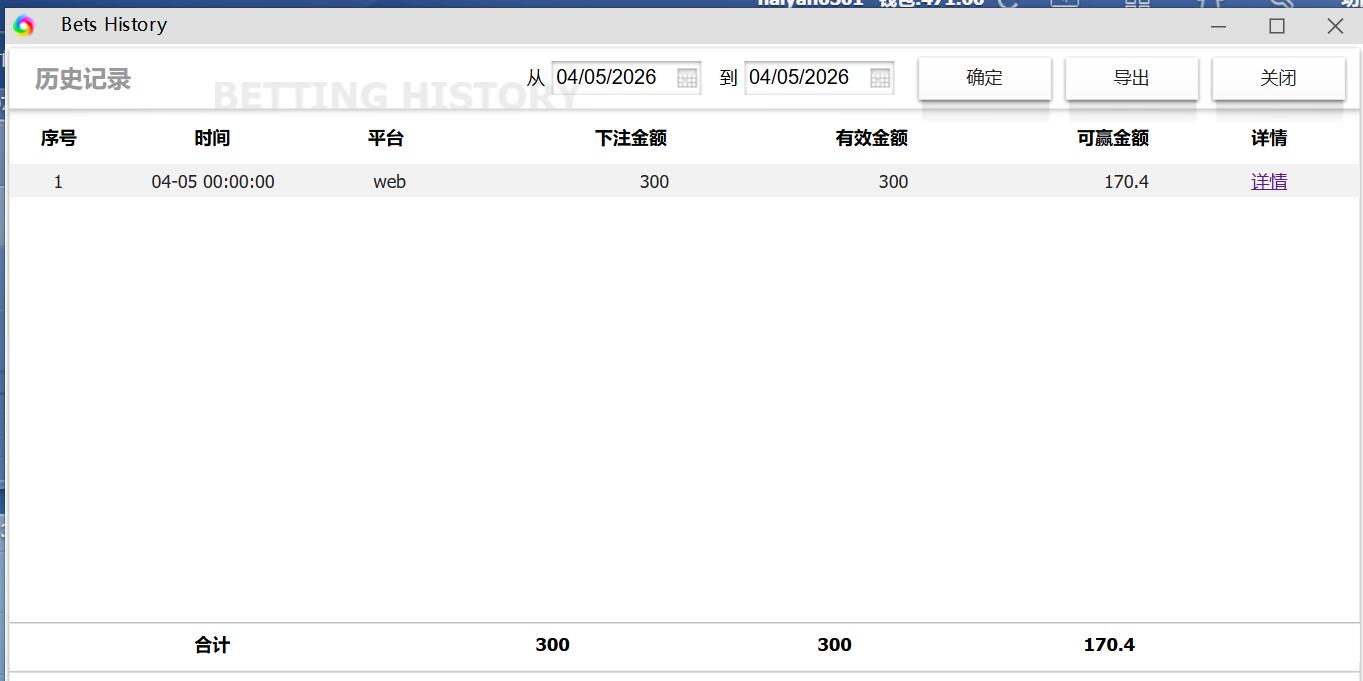This screenshot has width=1363, height=681.
Task: Open 详情 details for bet record 1
Action: click(1268, 181)
